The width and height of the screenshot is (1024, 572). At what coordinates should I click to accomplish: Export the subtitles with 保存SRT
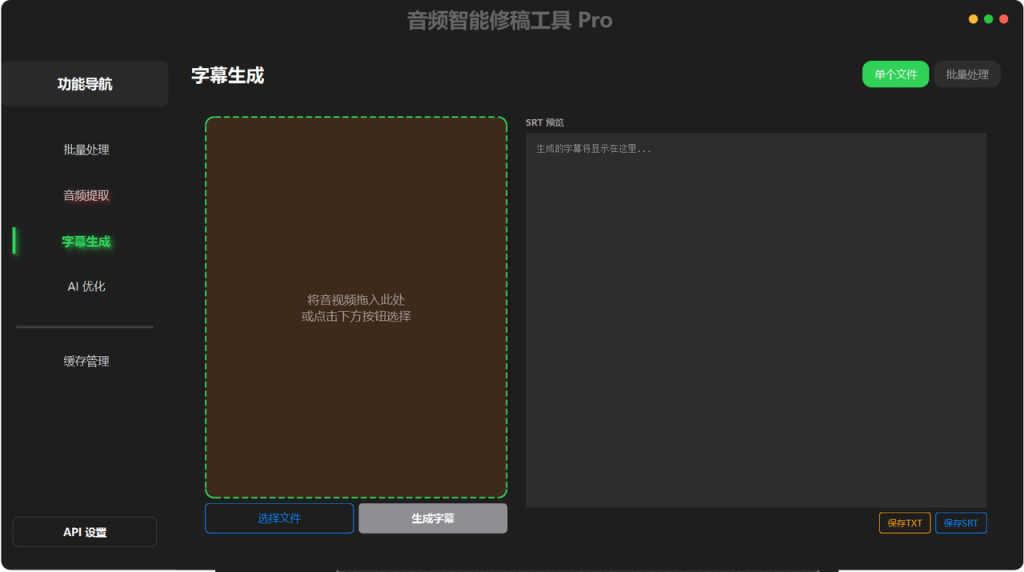961,522
